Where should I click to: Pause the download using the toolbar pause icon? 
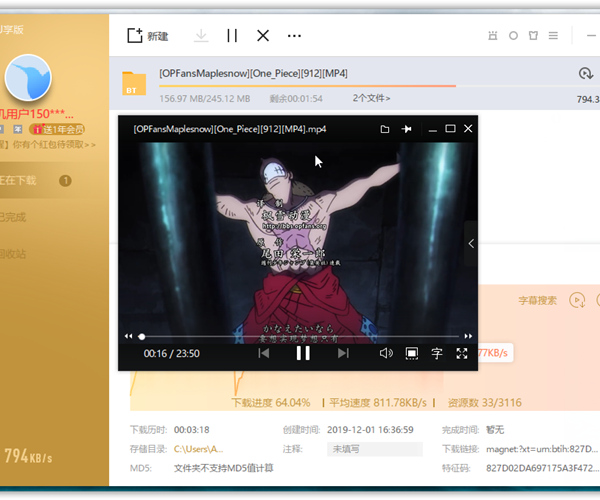232,36
